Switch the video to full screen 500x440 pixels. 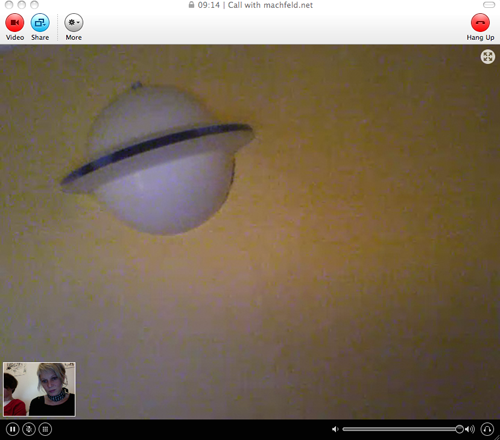[488, 57]
